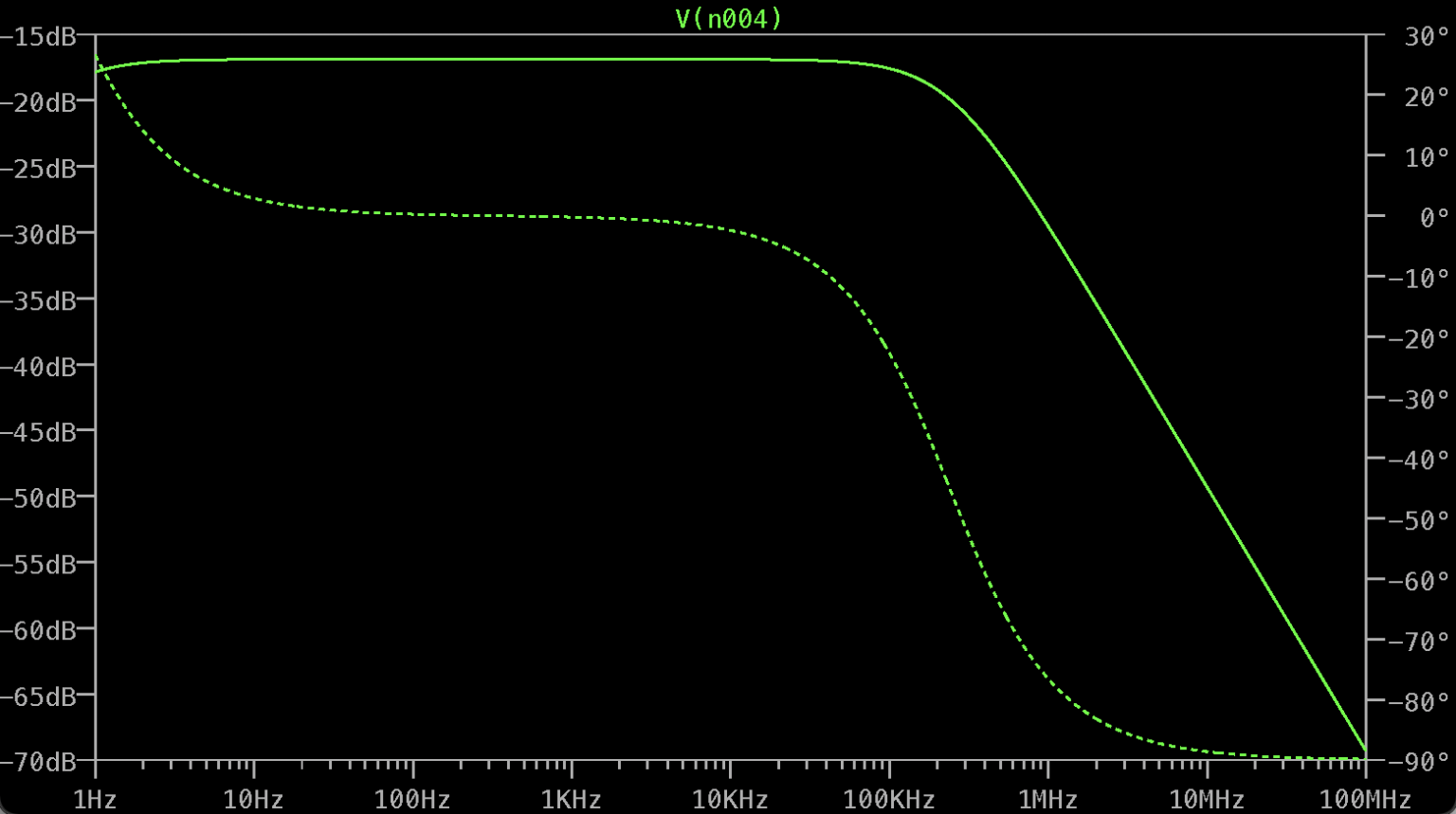Click the -50dB magnitude tick label
Screen dimensions: 1456x814
tap(38, 498)
